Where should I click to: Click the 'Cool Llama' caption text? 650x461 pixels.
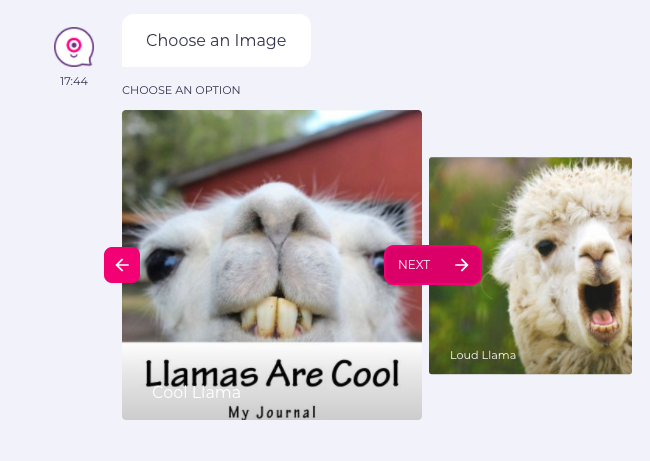[196, 392]
